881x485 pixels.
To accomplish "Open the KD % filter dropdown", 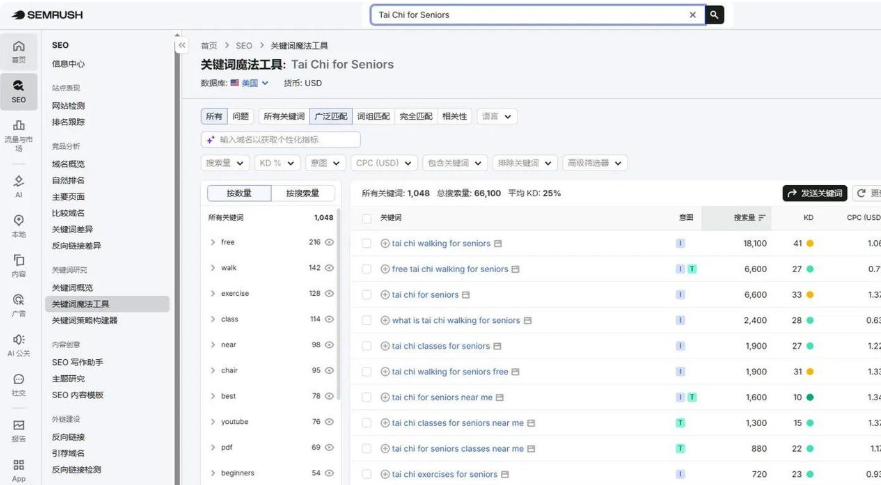I will [276, 163].
